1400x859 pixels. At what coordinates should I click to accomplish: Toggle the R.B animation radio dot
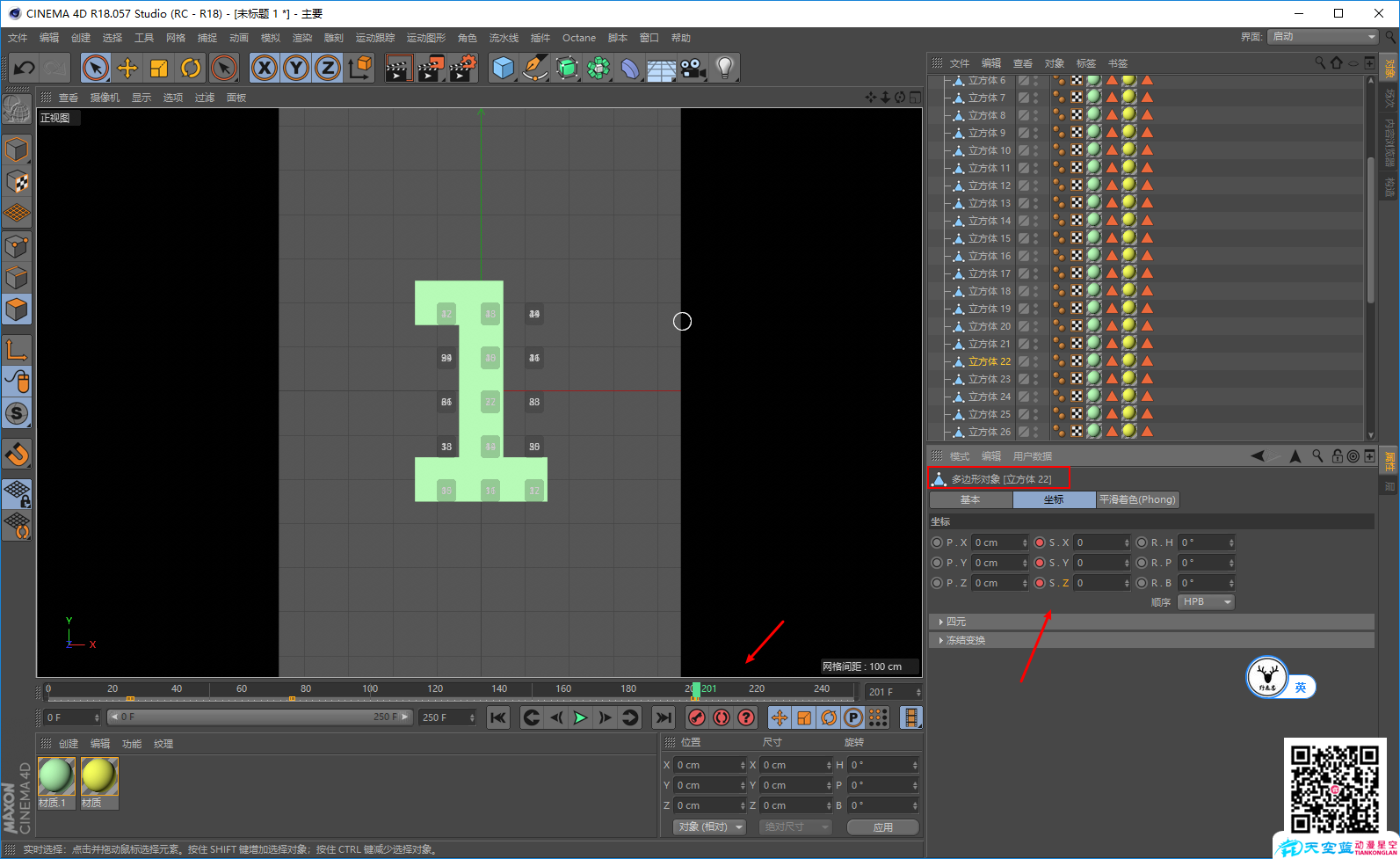coord(1142,583)
